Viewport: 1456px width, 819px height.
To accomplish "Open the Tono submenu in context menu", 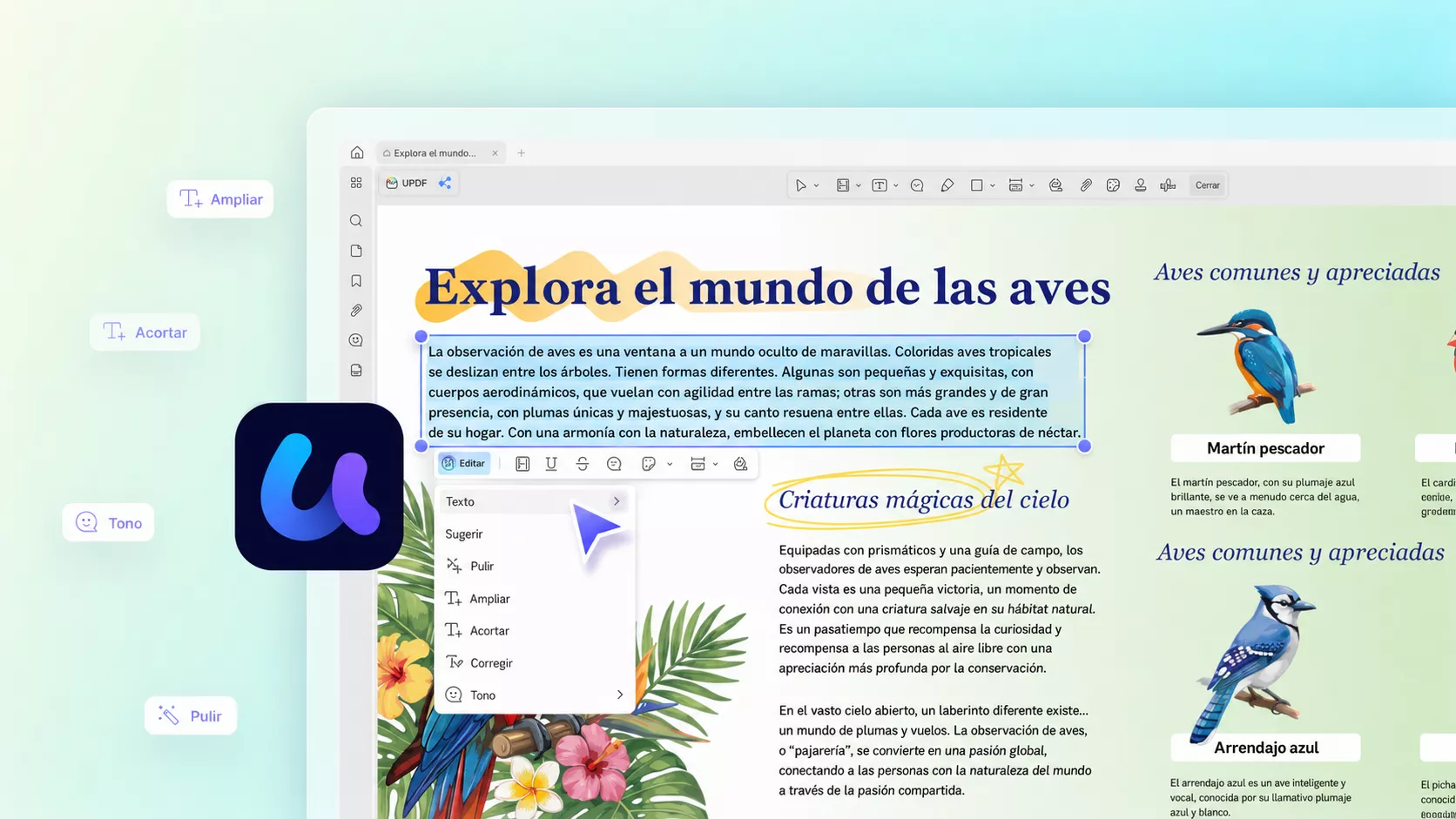I will pos(534,695).
